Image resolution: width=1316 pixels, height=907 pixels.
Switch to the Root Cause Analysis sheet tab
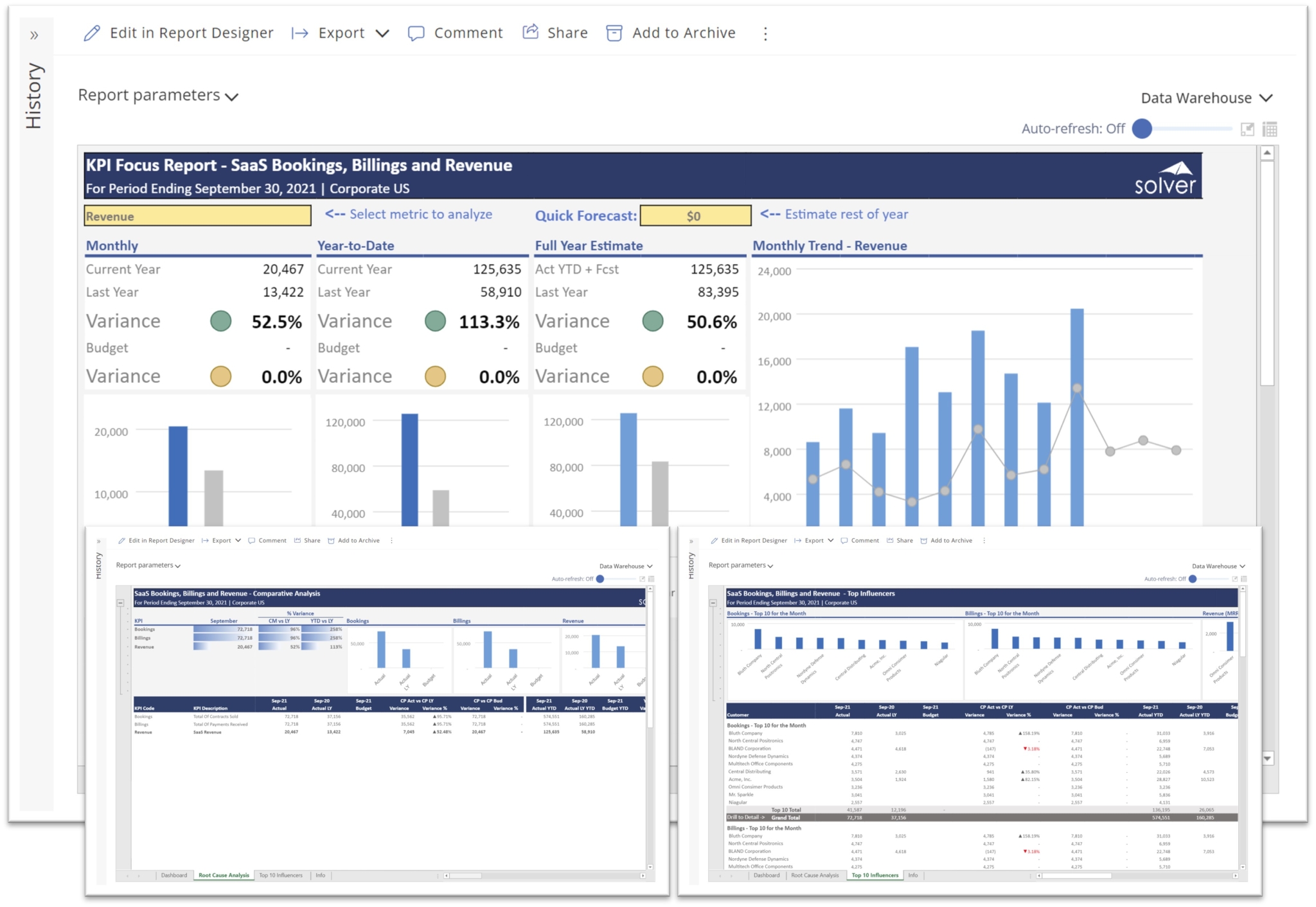[x=224, y=875]
